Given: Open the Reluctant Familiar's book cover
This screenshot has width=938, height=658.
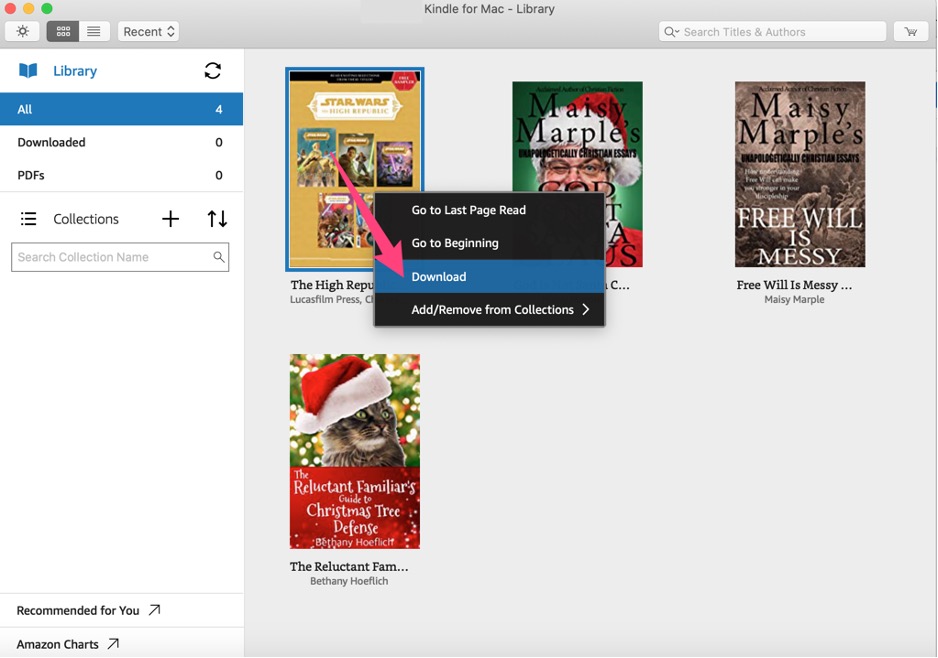Looking at the screenshot, I should coord(355,451).
